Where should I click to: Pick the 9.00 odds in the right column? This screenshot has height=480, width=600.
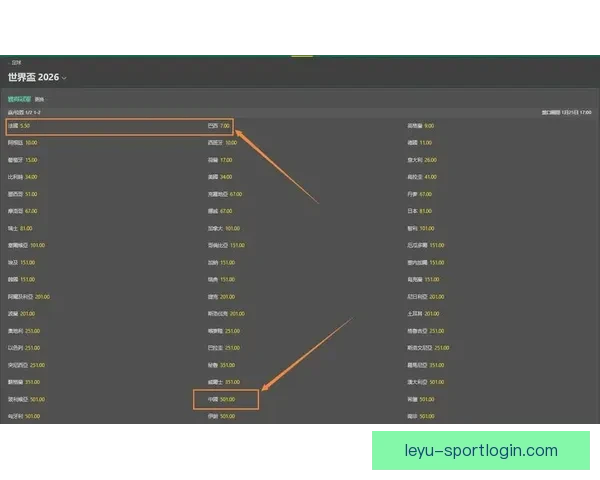point(428,127)
